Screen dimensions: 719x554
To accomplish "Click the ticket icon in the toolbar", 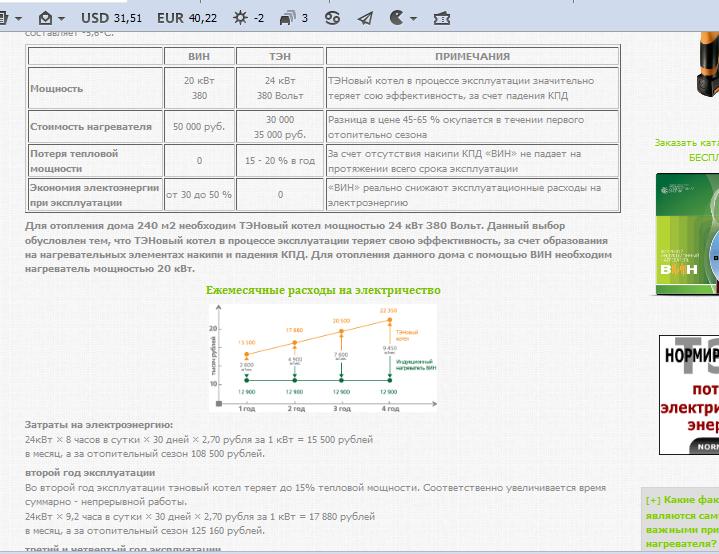I will 442,18.
